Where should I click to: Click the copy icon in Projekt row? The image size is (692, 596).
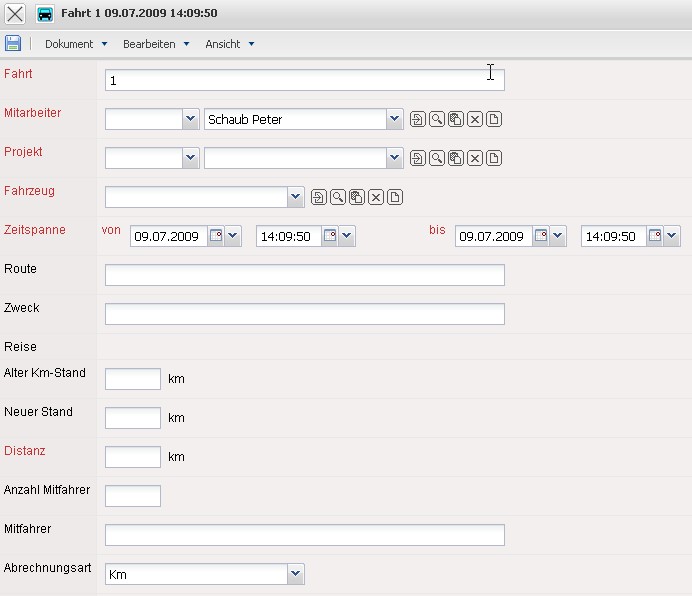pos(456,158)
